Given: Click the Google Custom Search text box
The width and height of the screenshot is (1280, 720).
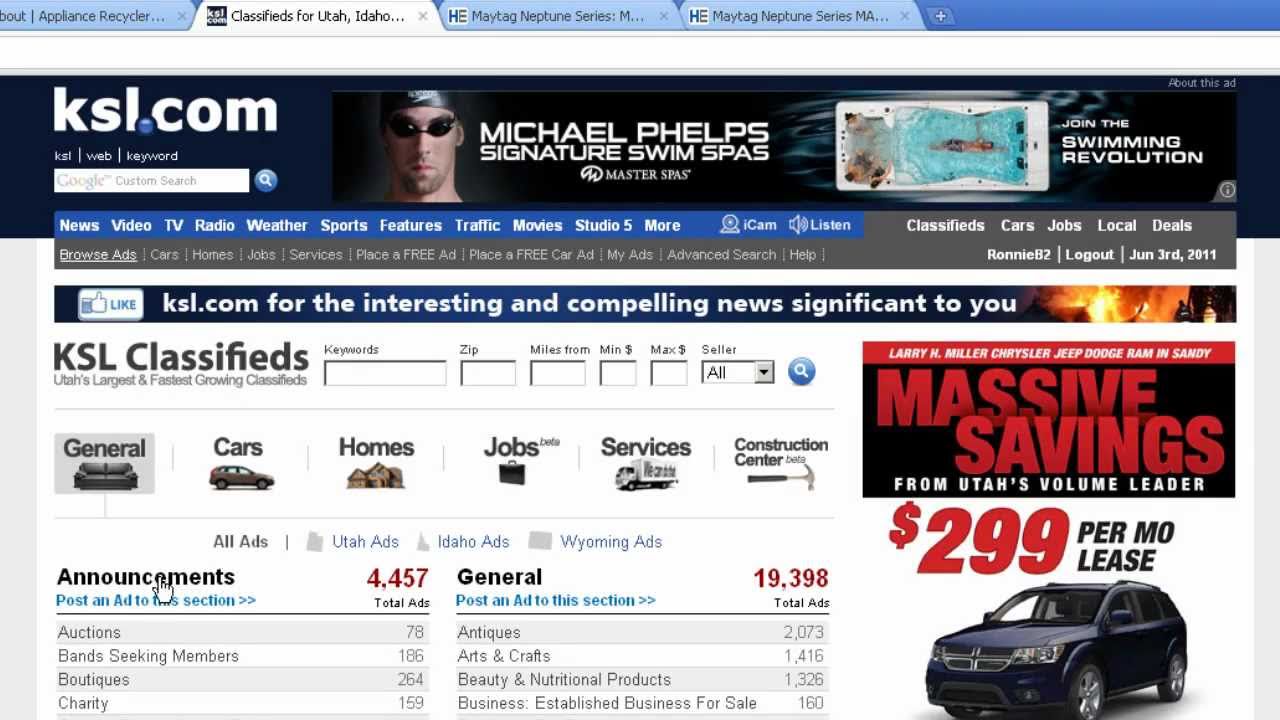Looking at the screenshot, I should pos(151,180).
